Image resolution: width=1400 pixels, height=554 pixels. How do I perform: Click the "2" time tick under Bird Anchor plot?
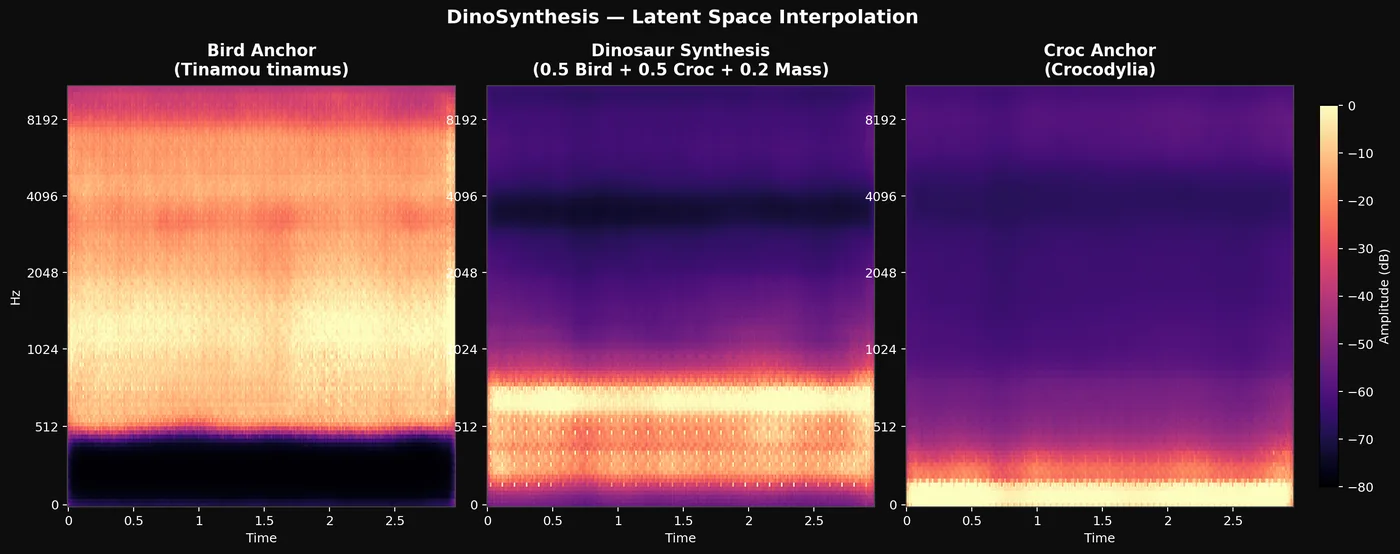(x=329, y=521)
